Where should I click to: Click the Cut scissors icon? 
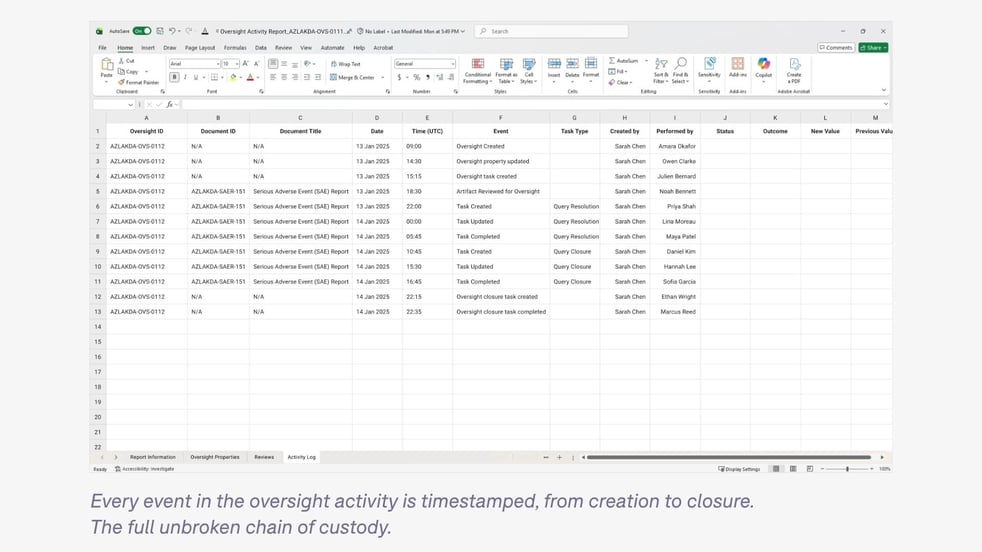[121, 61]
